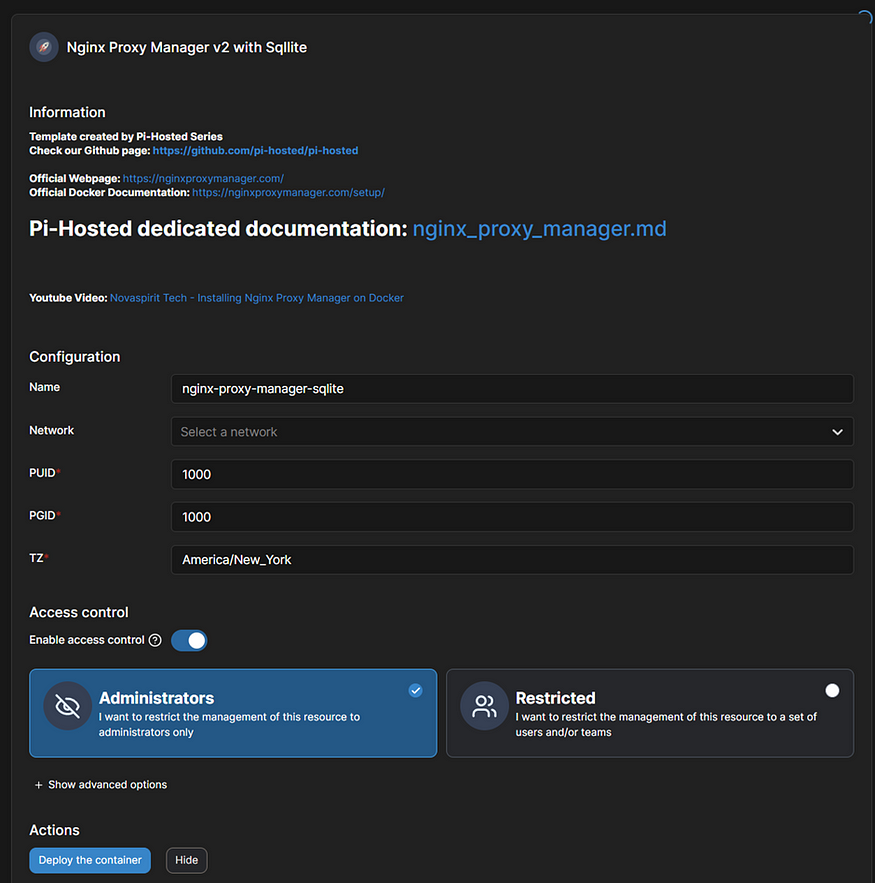
Task: Open the nginx_proxy_manager.md documentation link
Action: point(539,229)
